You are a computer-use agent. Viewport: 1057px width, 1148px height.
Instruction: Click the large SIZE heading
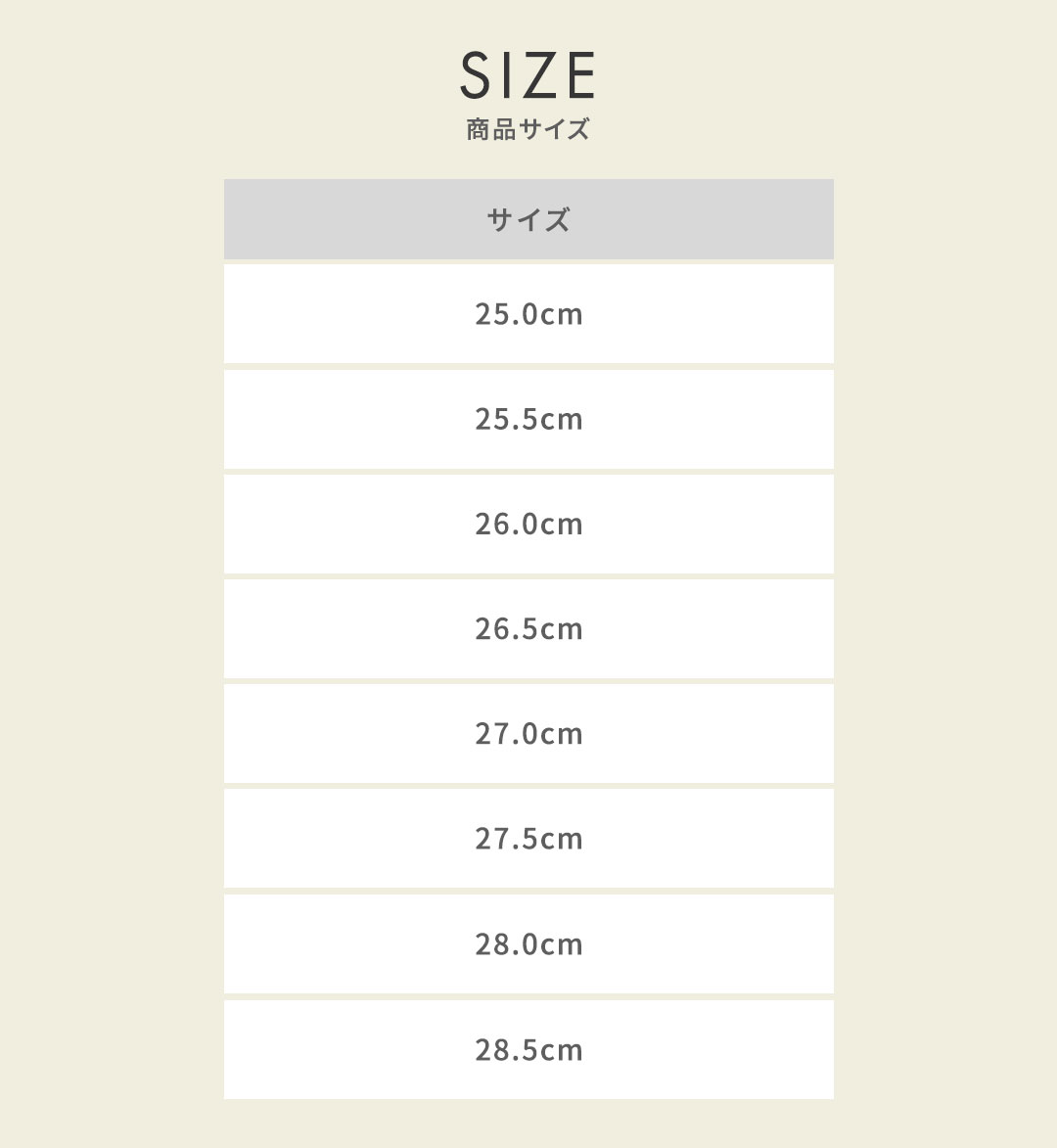click(x=528, y=75)
